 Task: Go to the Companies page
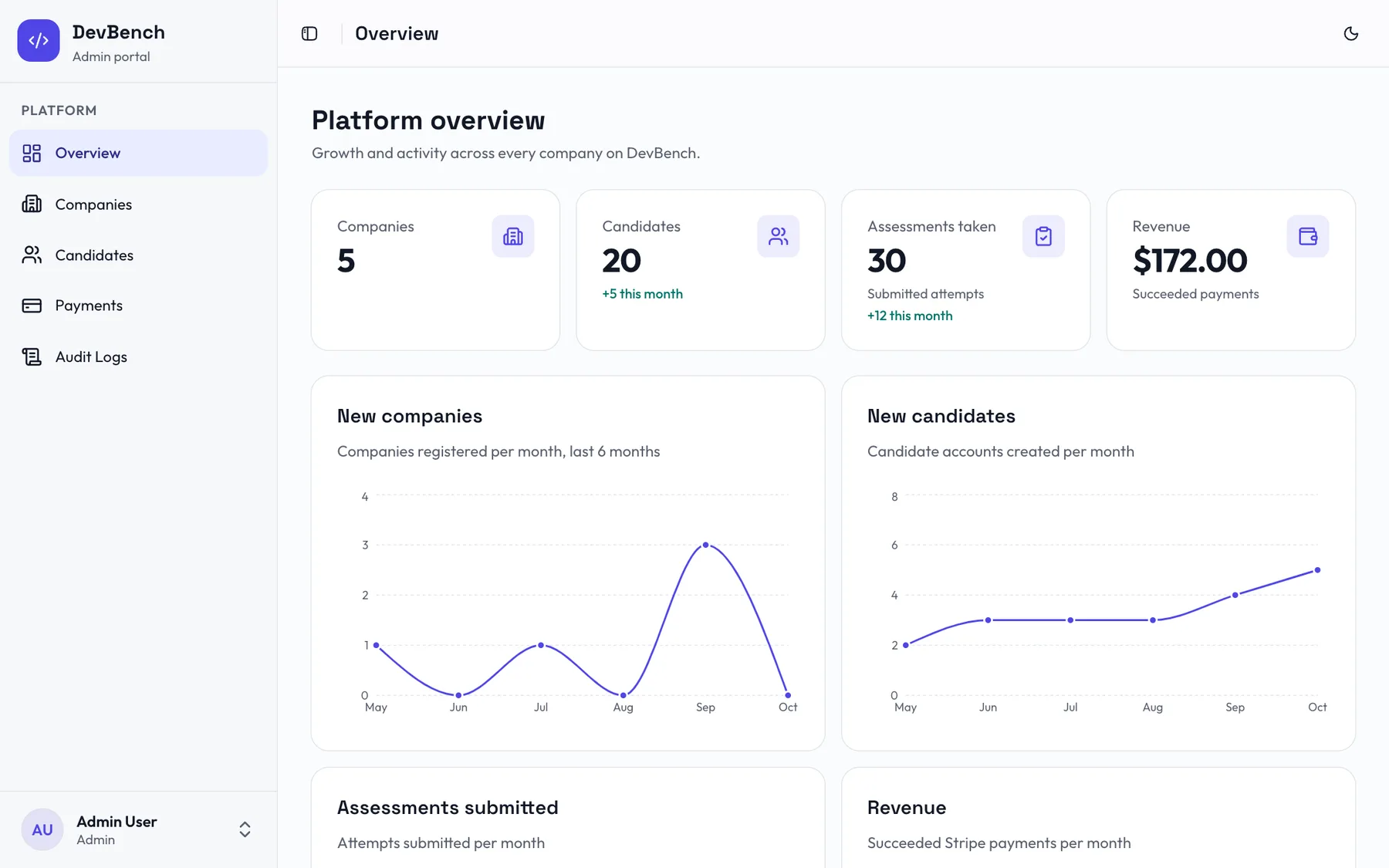pos(138,204)
